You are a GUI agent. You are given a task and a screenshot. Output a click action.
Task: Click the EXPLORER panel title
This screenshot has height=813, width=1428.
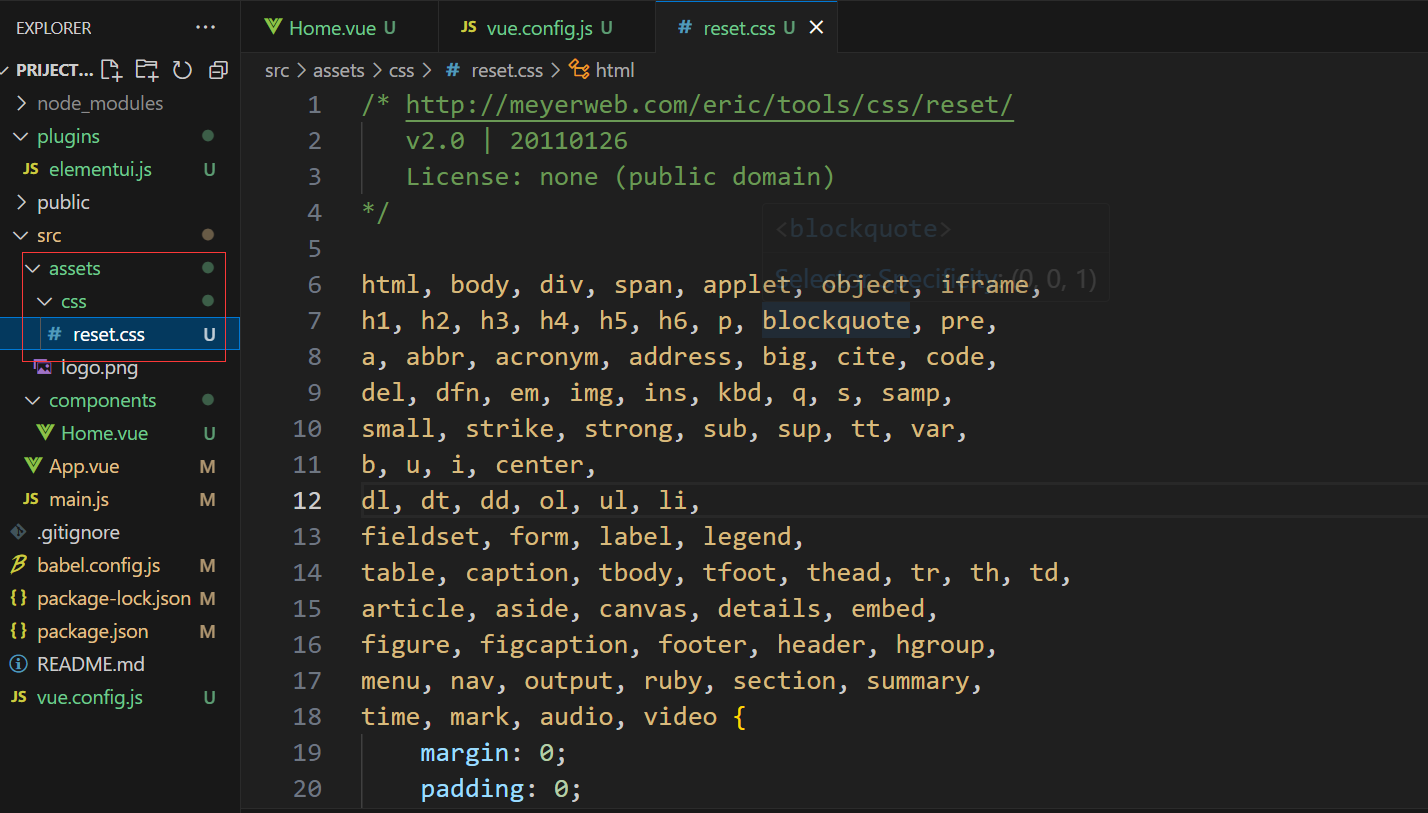[x=54, y=28]
